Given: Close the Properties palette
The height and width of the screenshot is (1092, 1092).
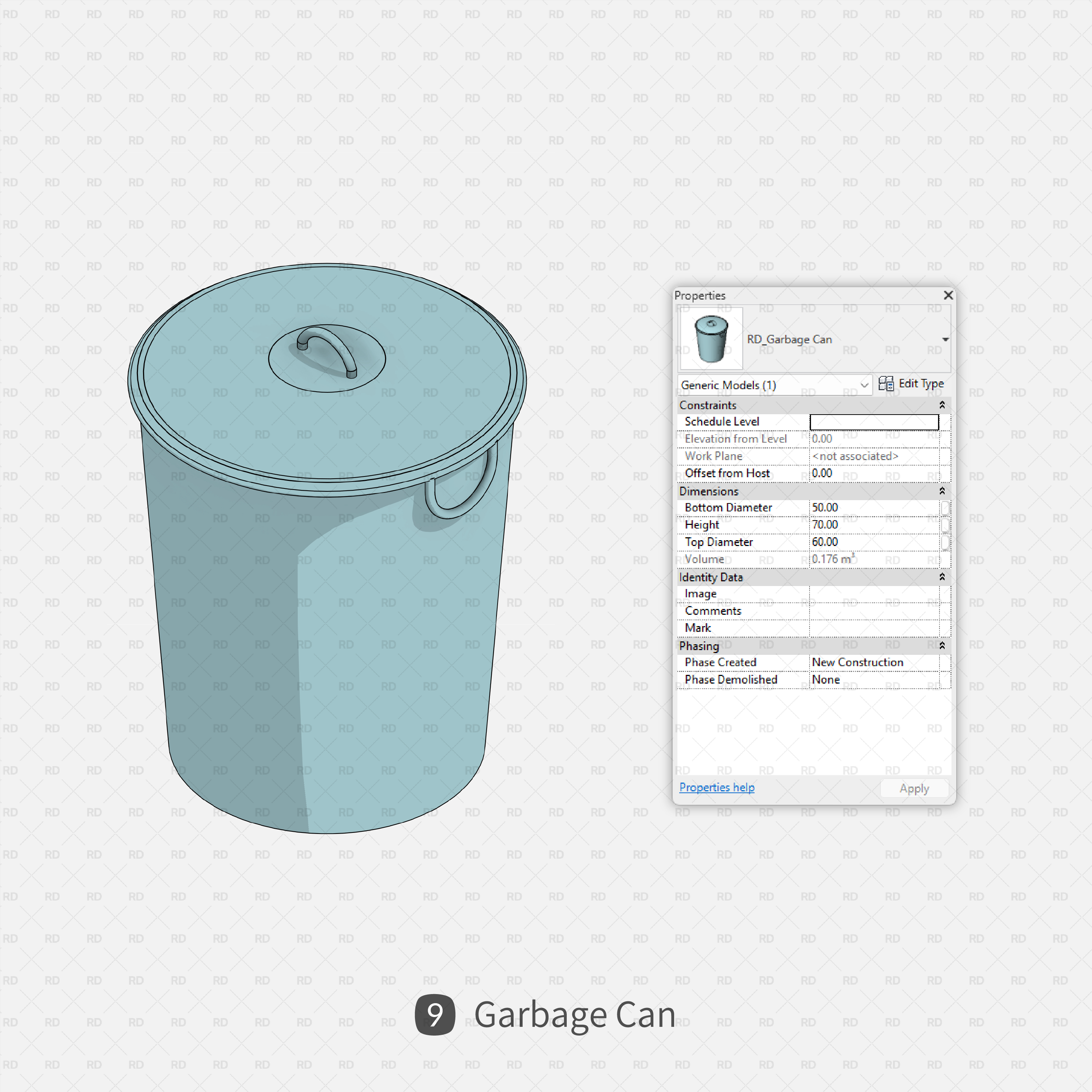Looking at the screenshot, I should [948, 295].
